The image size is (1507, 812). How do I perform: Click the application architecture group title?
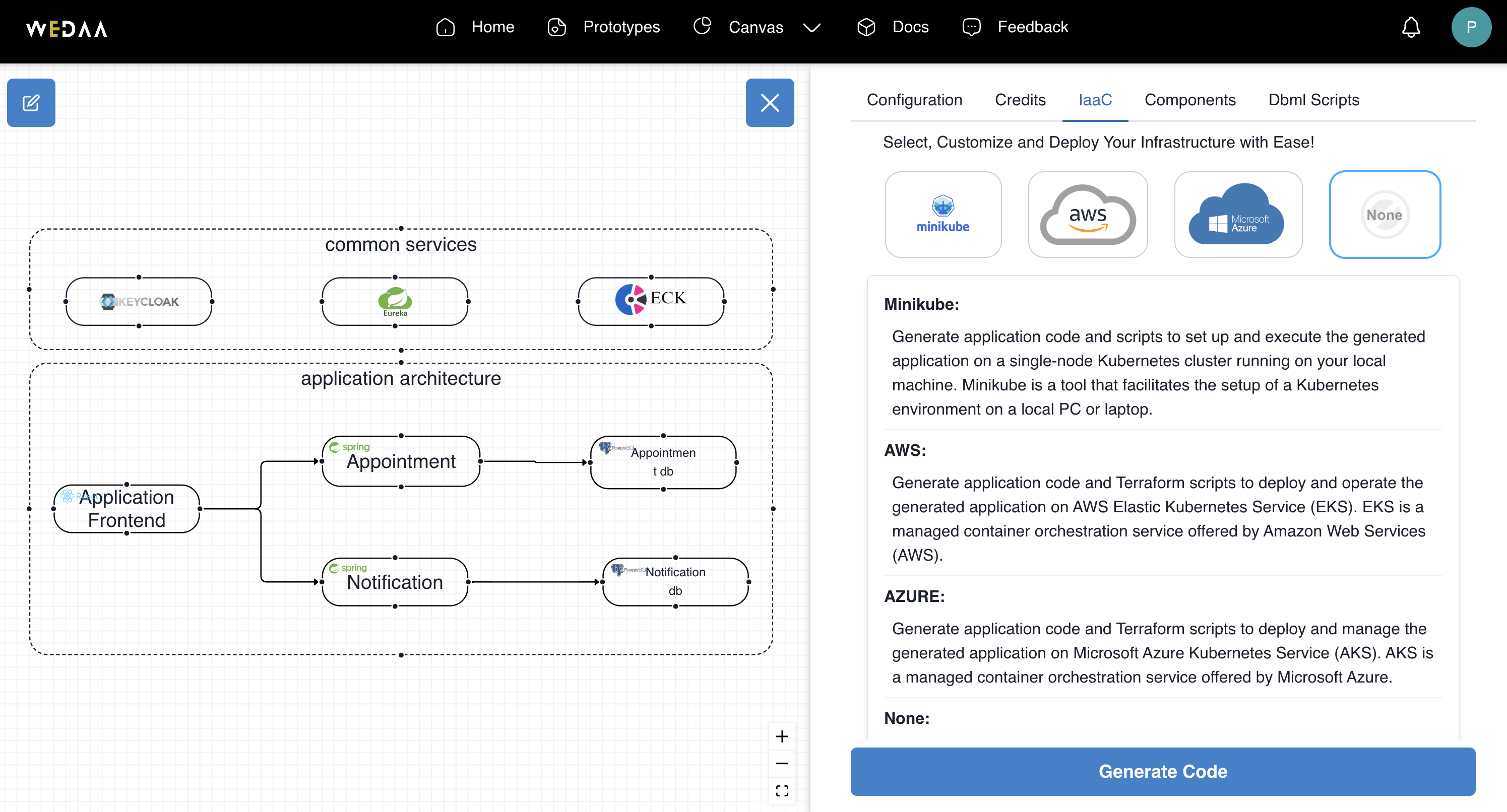click(x=401, y=378)
